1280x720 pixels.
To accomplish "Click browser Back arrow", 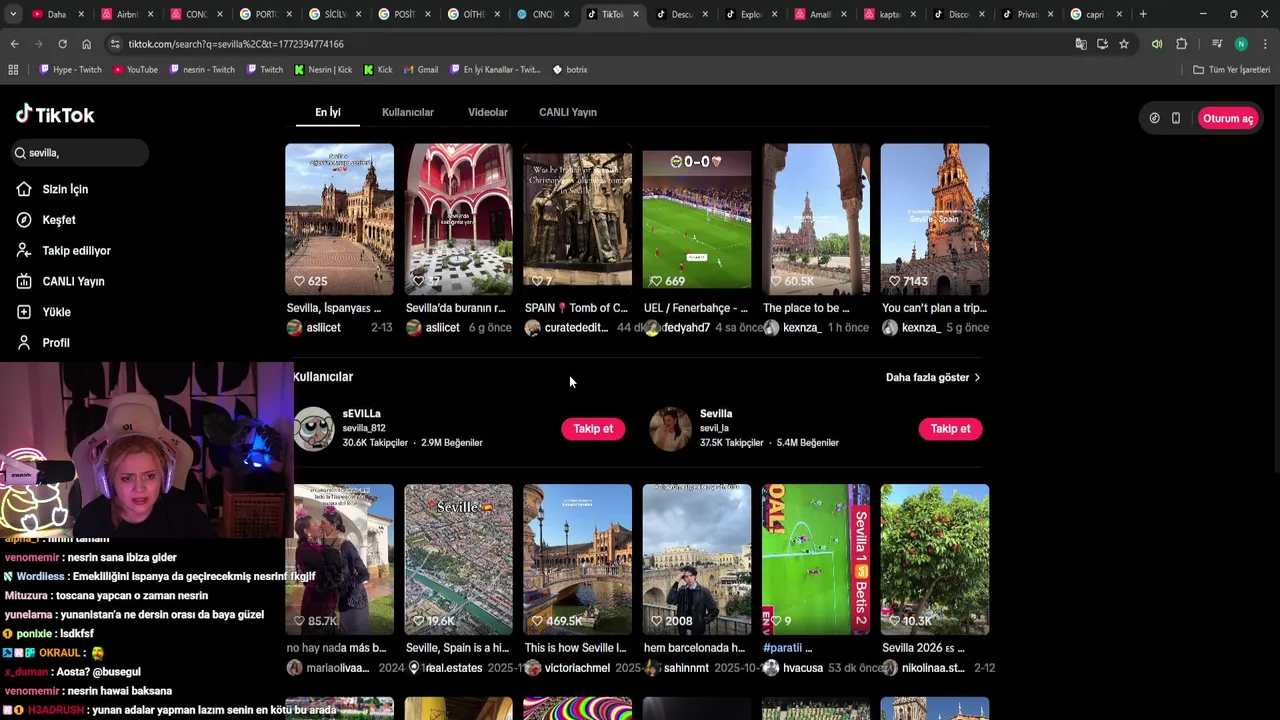I will 14,44.
